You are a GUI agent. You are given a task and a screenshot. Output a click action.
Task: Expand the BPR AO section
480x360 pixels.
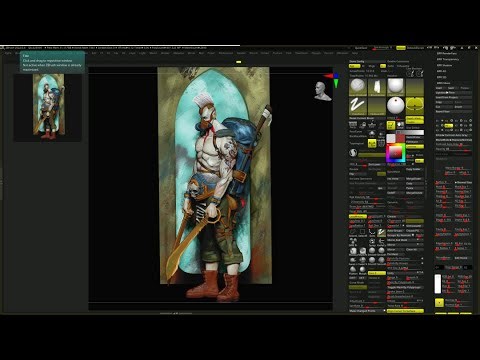442,71
